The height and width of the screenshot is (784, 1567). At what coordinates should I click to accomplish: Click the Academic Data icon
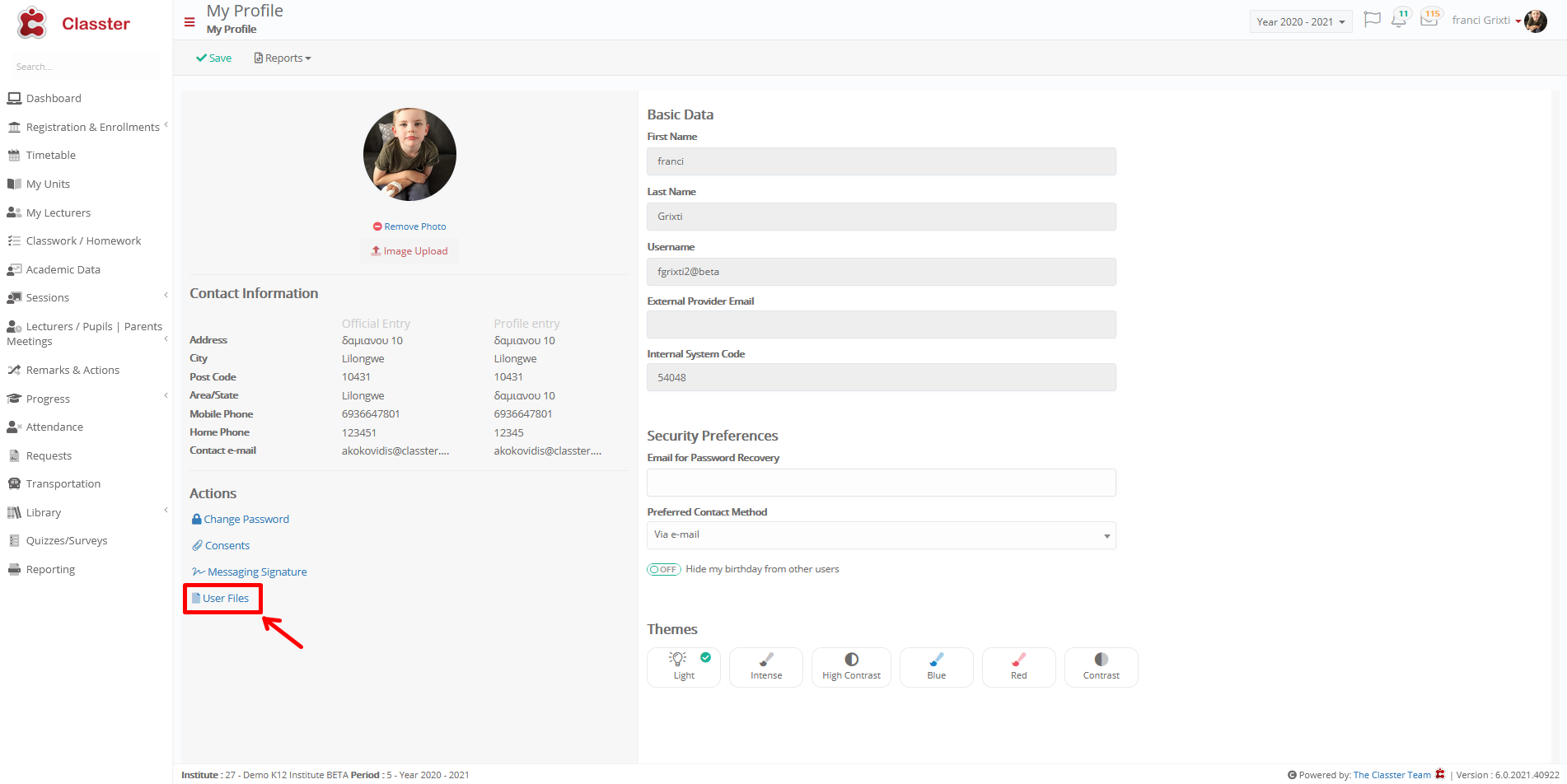tap(14, 269)
